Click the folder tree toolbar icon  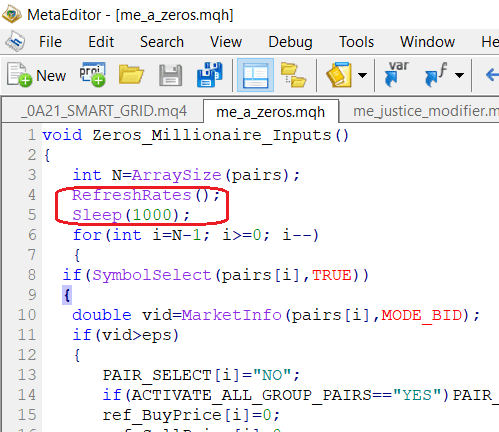coord(293,75)
